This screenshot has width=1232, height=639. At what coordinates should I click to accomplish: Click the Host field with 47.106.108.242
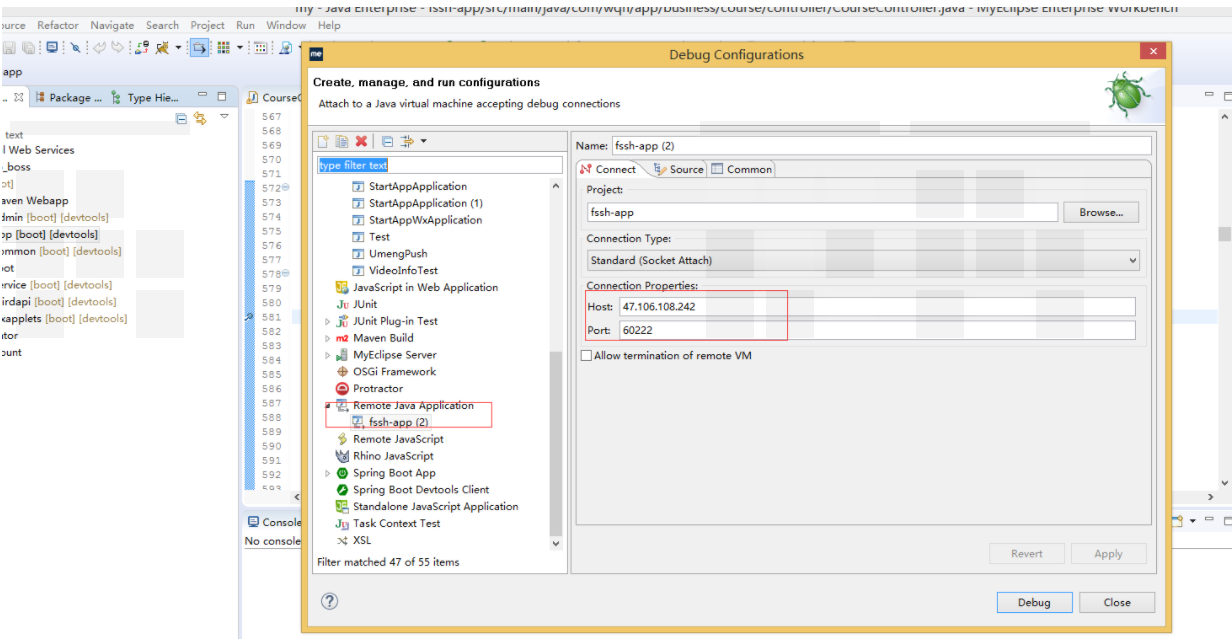876,306
